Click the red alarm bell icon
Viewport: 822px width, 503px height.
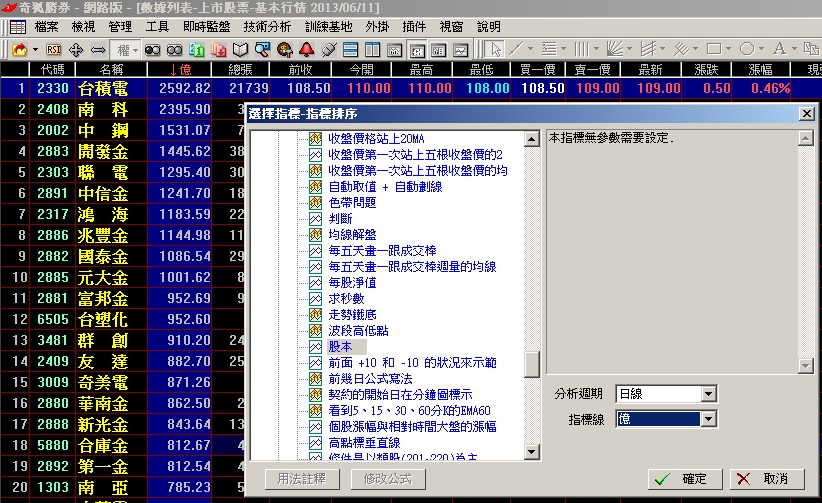(x=307, y=50)
